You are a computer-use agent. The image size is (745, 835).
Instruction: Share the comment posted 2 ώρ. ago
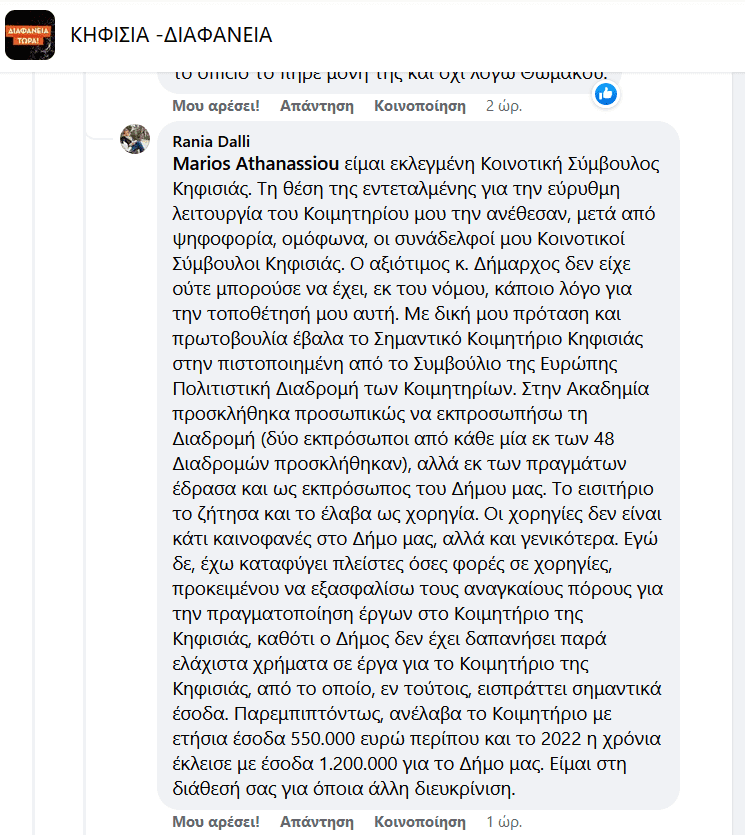(420, 106)
